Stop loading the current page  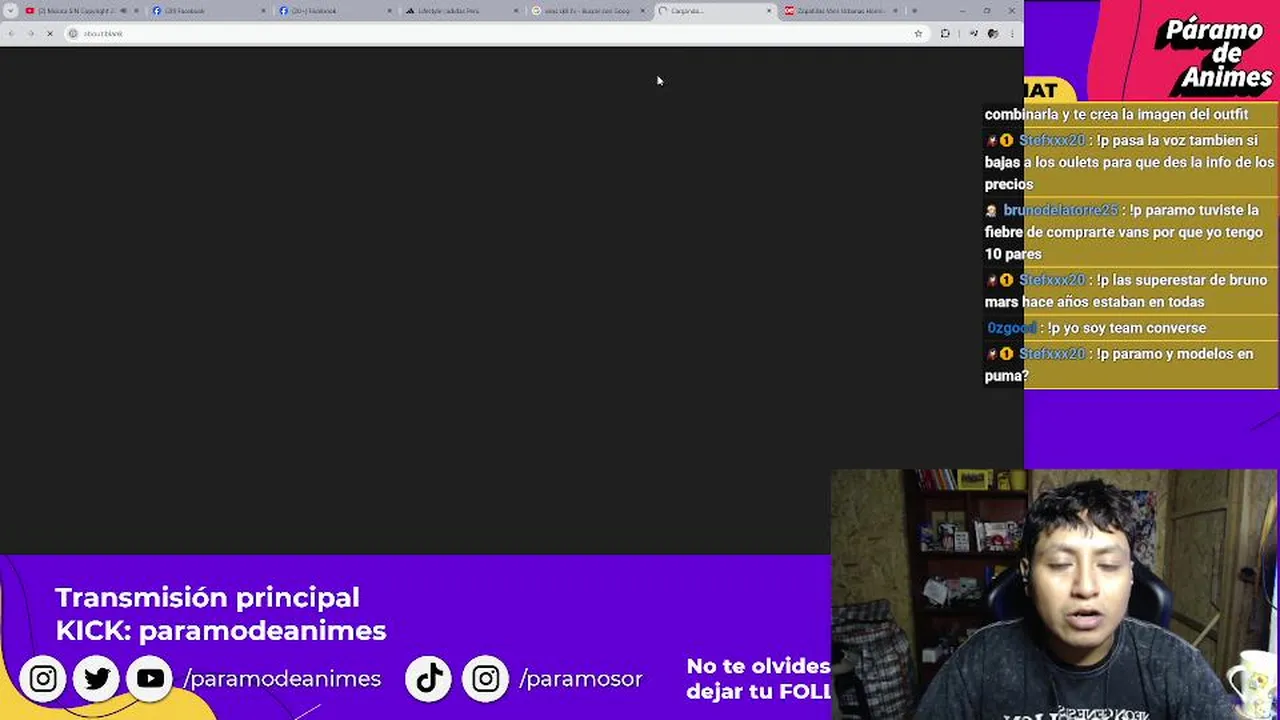pyautogui.click(x=50, y=33)
